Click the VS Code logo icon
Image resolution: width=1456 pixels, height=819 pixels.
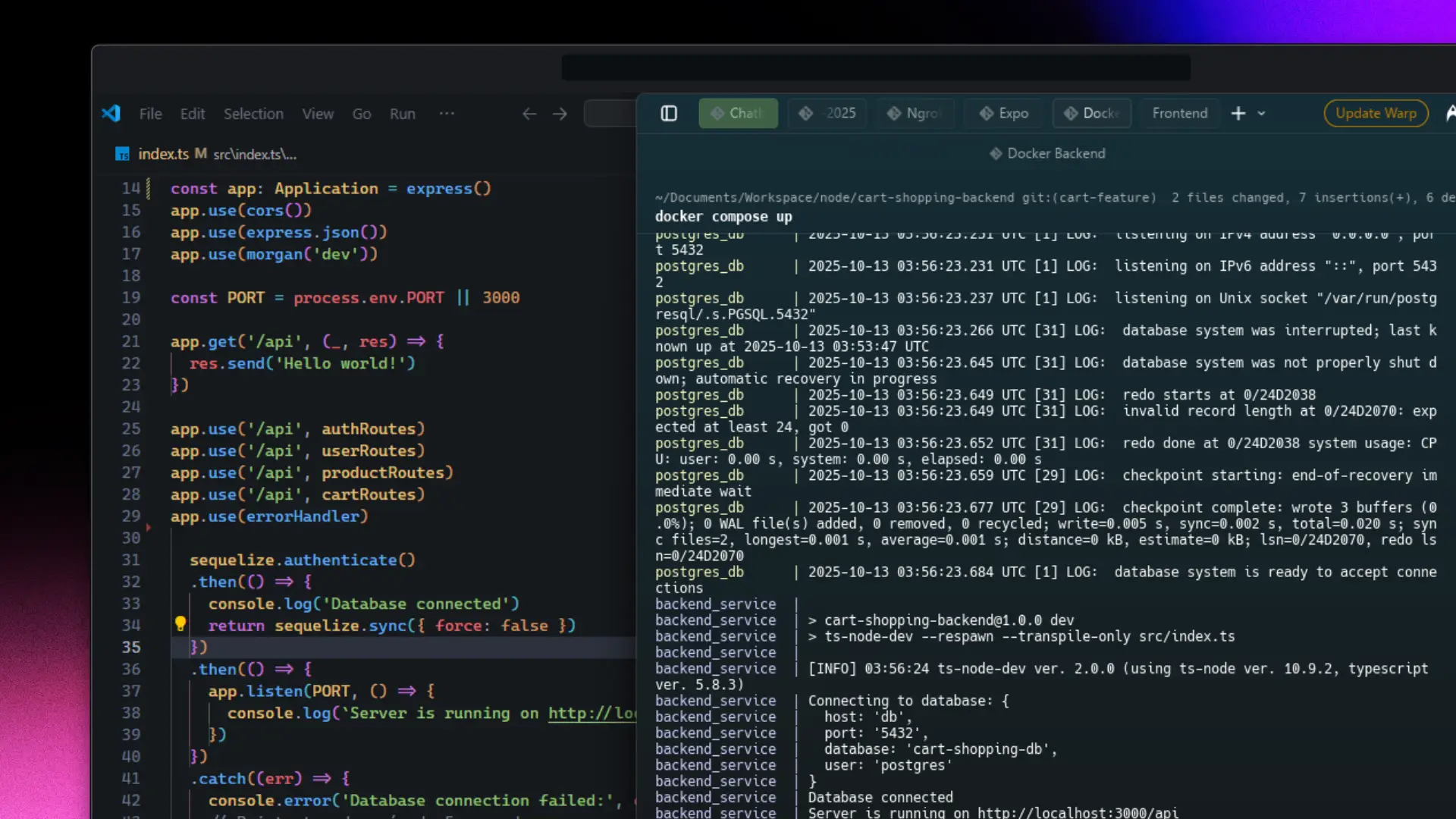coord(111,114)
